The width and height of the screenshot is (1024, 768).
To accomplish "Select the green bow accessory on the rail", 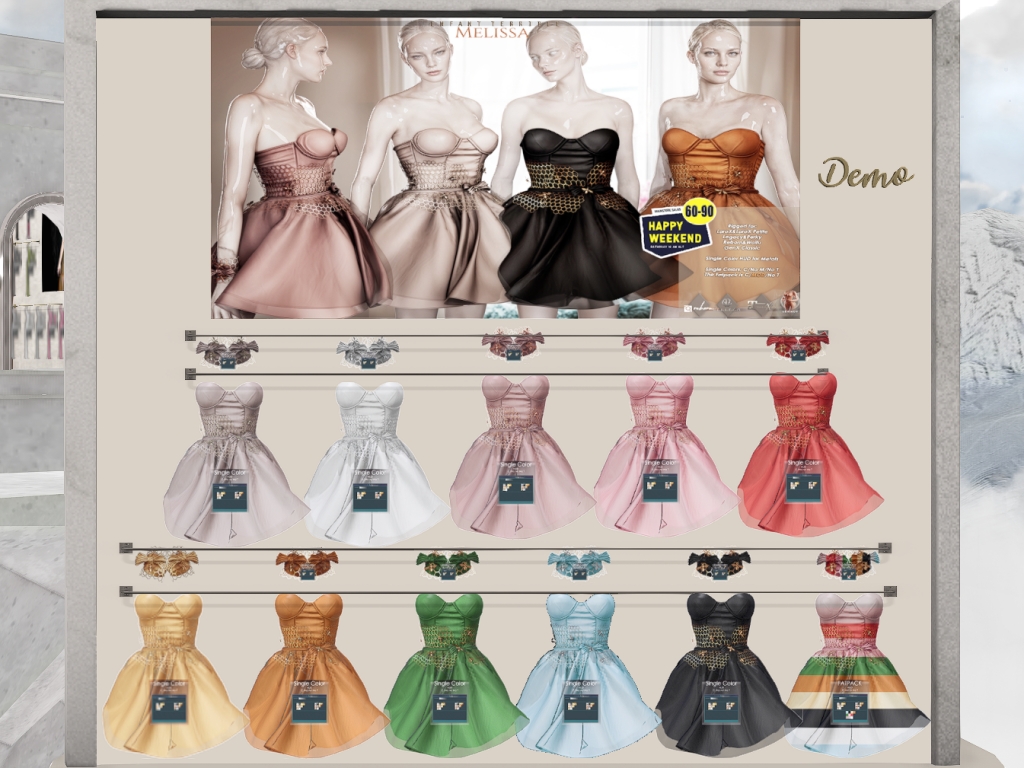I will coord(447,564).
